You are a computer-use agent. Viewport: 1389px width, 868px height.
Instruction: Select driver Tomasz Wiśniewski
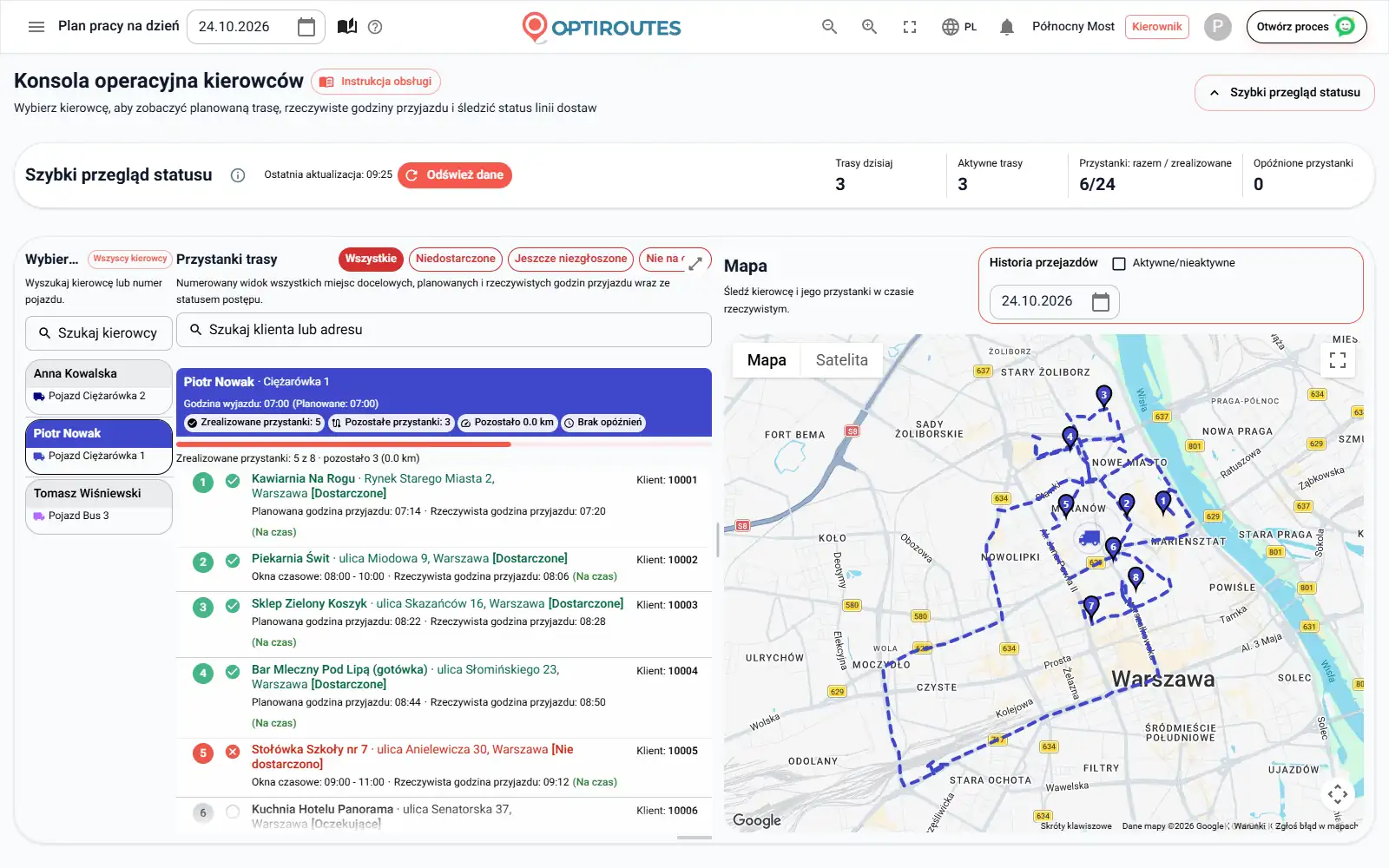99,507
